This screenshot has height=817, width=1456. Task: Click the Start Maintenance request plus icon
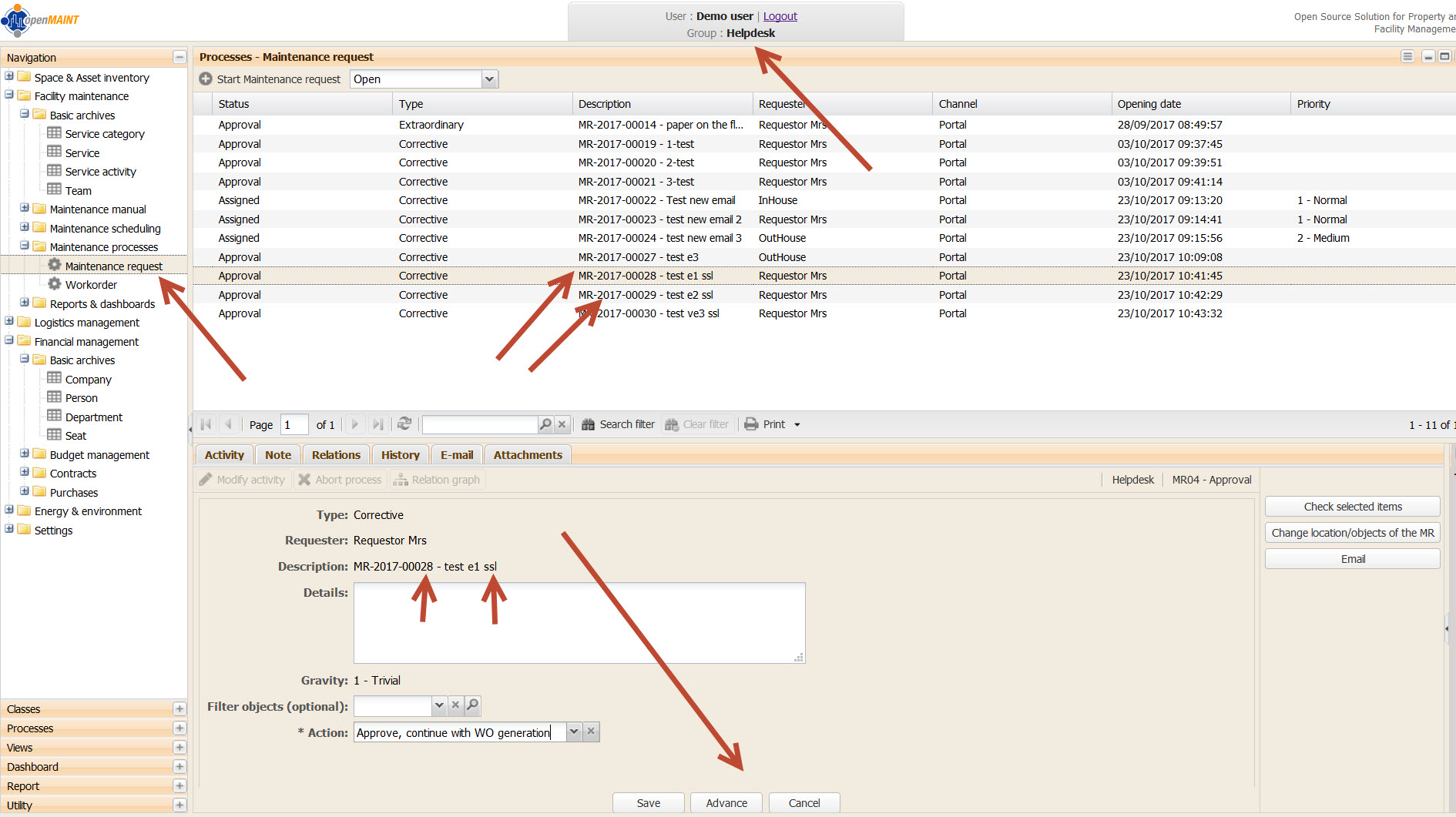[x=206, y=79]
